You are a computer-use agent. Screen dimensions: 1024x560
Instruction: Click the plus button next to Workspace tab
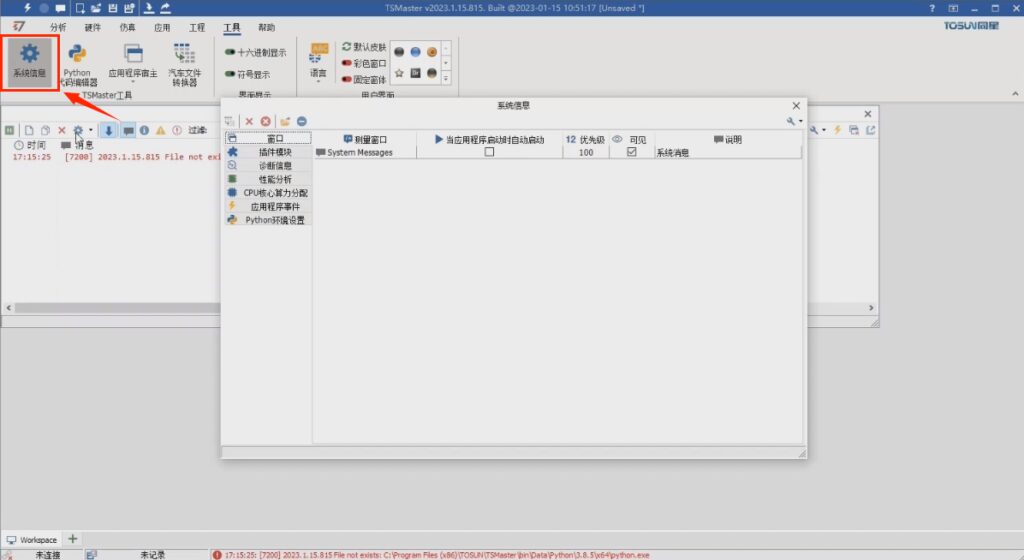click(73, 540)
